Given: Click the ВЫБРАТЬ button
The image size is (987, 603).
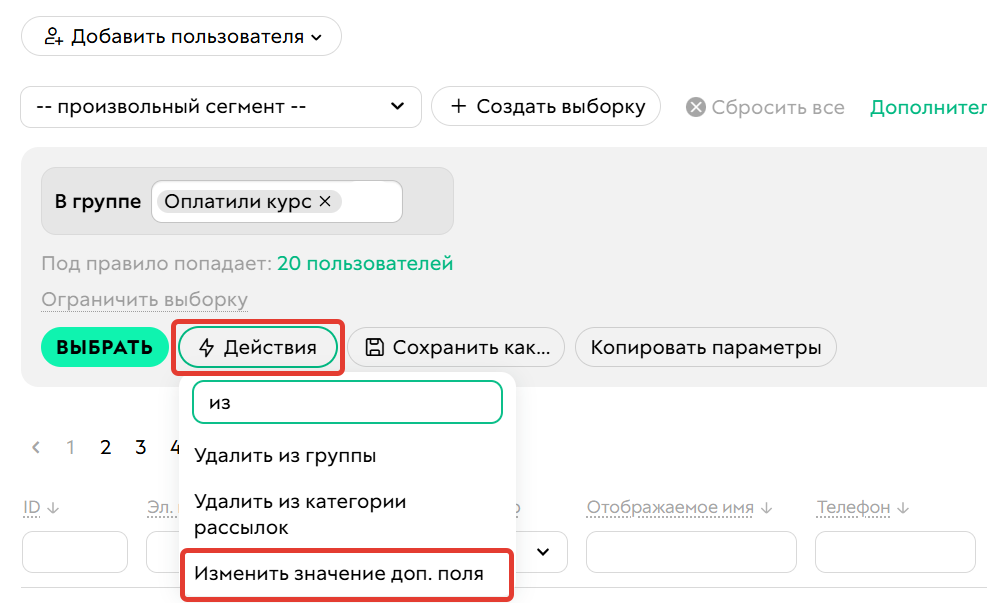Looking at the screenshot, I should coord(104,347).
